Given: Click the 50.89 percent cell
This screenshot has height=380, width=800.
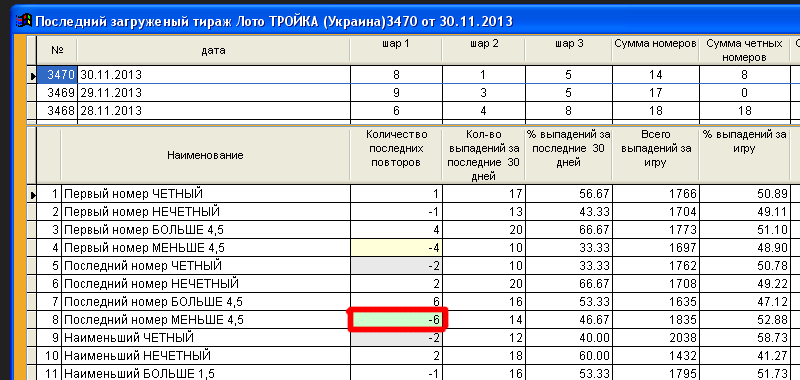Looking at the screenshot, I should [744, 194].
